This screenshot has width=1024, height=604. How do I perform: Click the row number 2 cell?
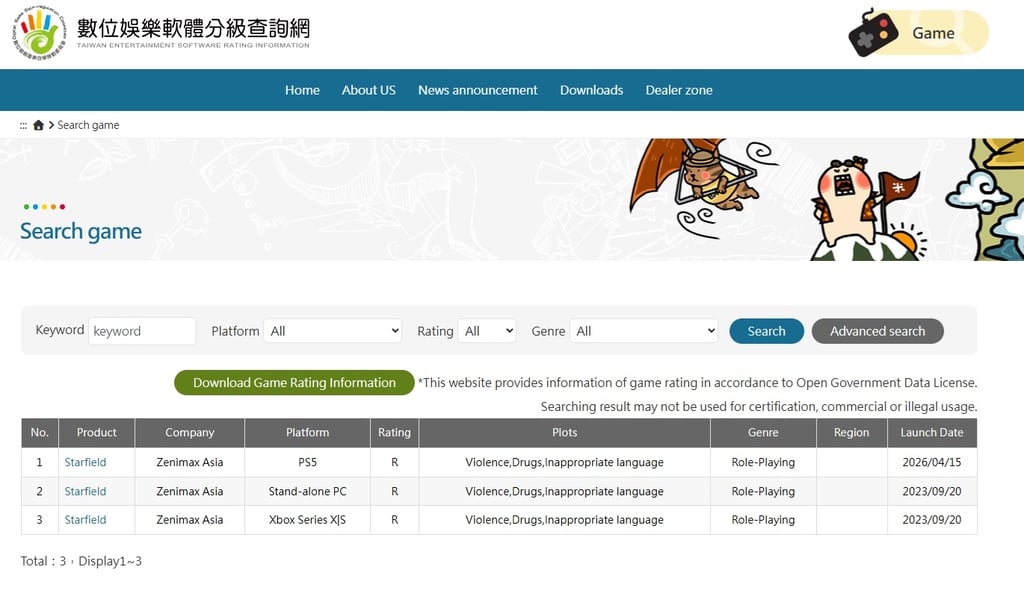tap(40, 491)
